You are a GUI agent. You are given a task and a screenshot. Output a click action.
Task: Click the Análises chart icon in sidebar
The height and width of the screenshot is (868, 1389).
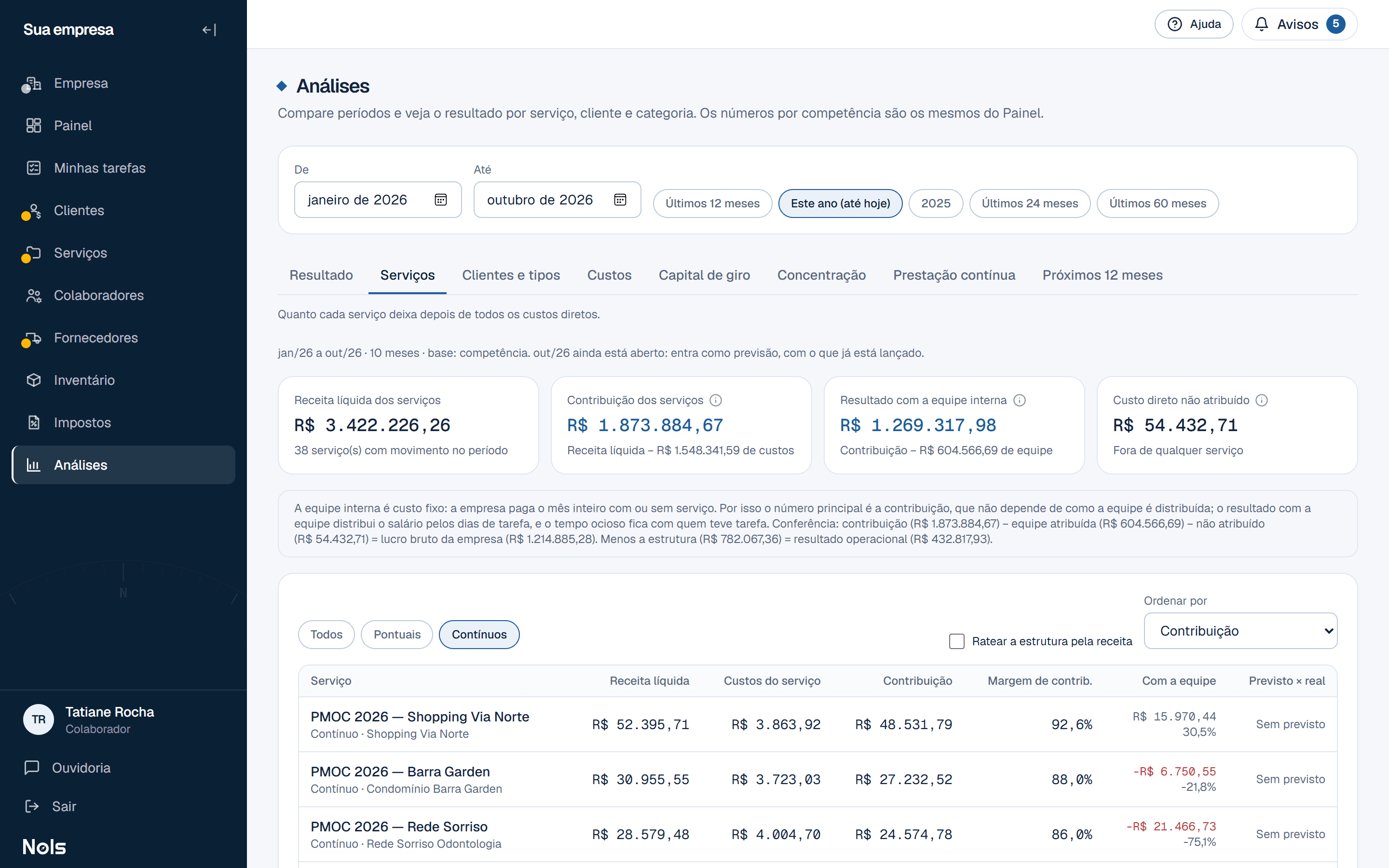pyautogui.click(x=33, y=465)
